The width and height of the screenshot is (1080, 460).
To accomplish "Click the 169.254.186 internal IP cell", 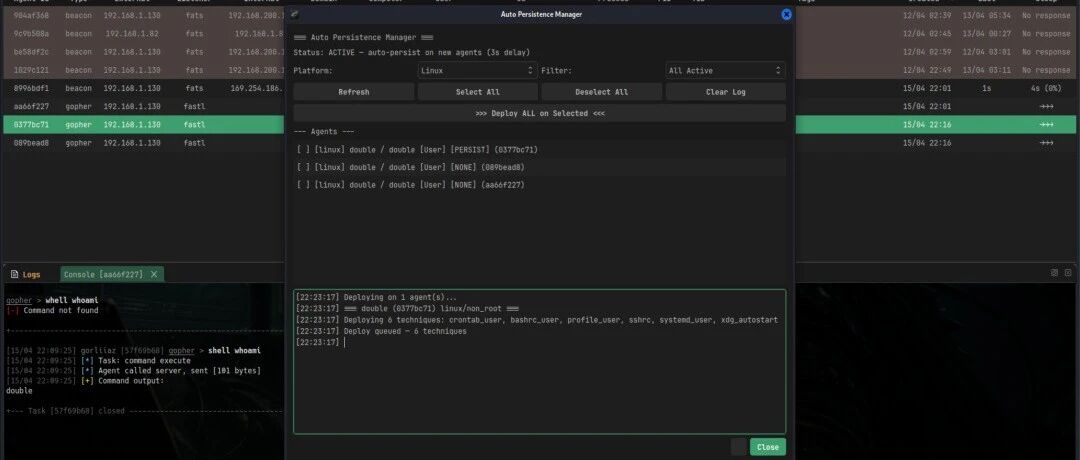I will pyautogui.click(x=256, y=88).
